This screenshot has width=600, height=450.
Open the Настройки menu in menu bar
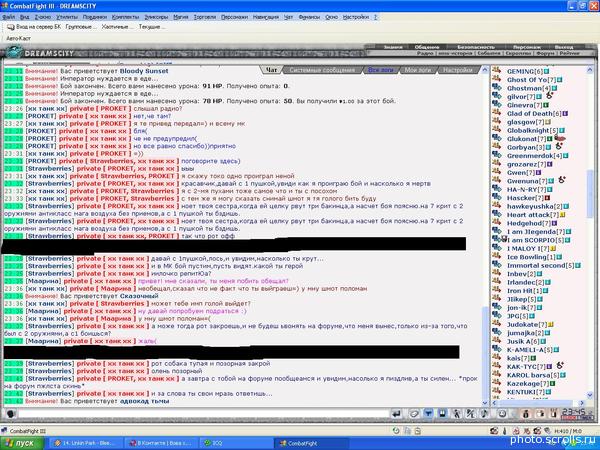click(x=356, y=17)
